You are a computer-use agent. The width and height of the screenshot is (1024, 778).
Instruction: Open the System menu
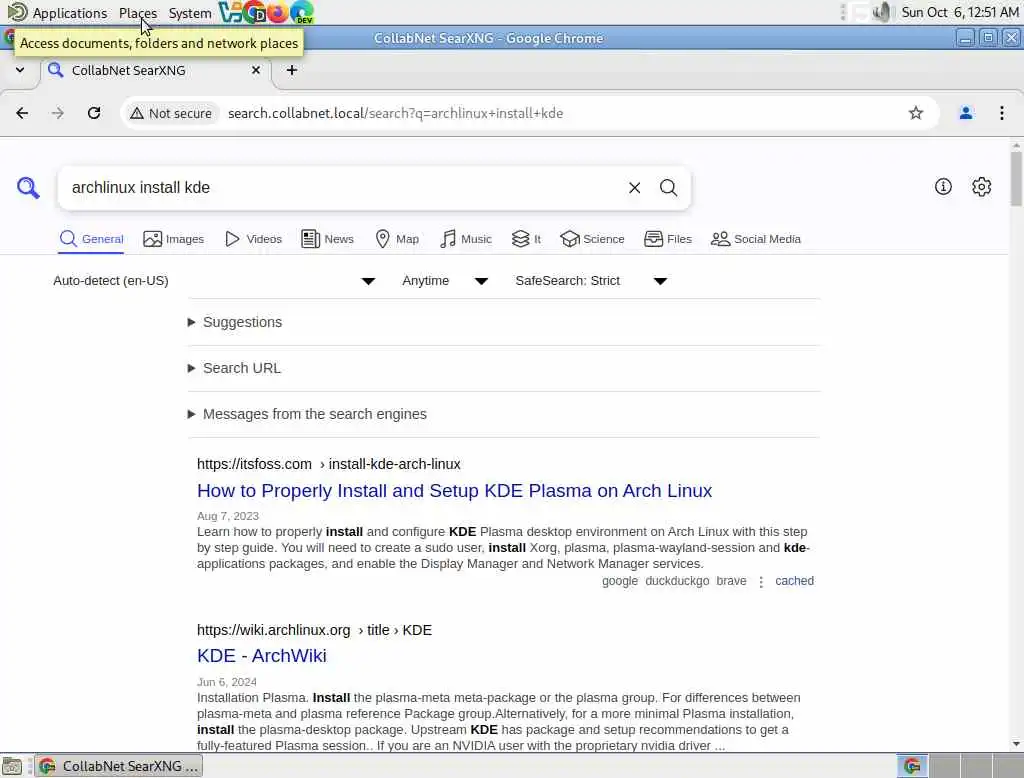[189, 12]
